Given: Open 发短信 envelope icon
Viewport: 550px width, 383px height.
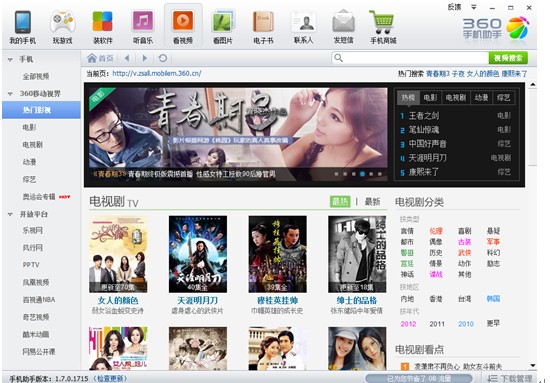Looking at the screenshot, I should 343,22.
